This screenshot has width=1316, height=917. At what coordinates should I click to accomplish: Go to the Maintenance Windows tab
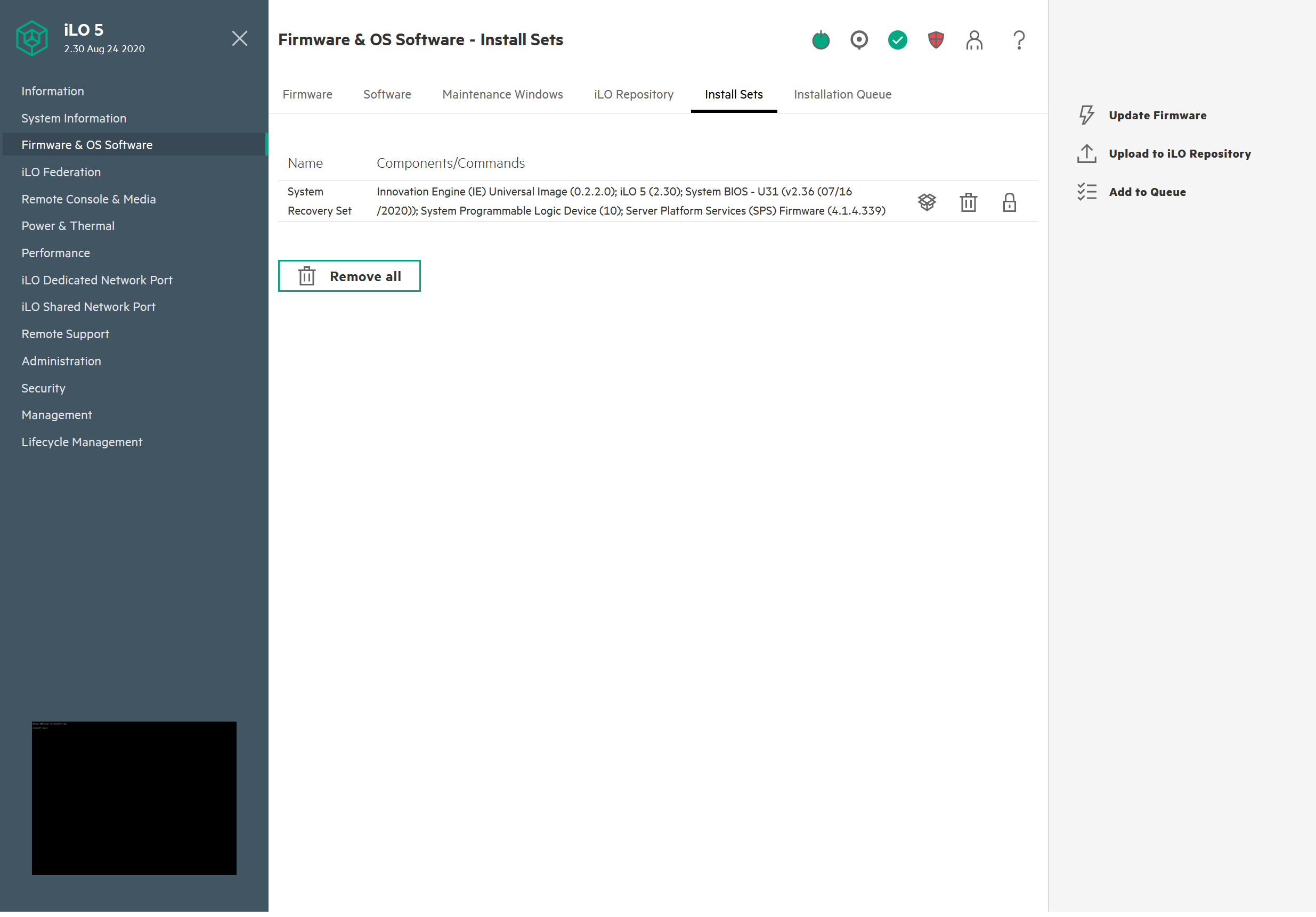(502, 94)
